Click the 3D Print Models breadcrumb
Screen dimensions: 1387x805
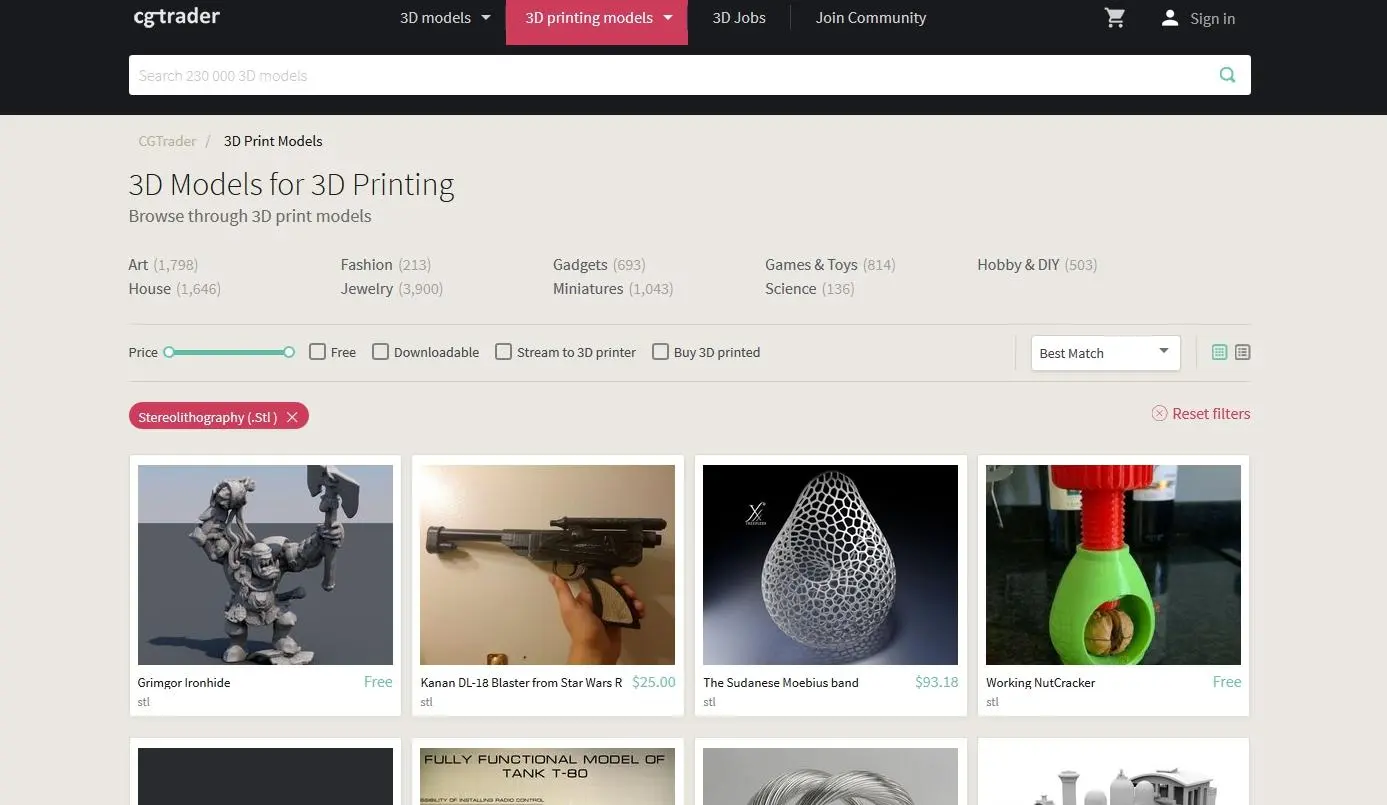point(273,141)
